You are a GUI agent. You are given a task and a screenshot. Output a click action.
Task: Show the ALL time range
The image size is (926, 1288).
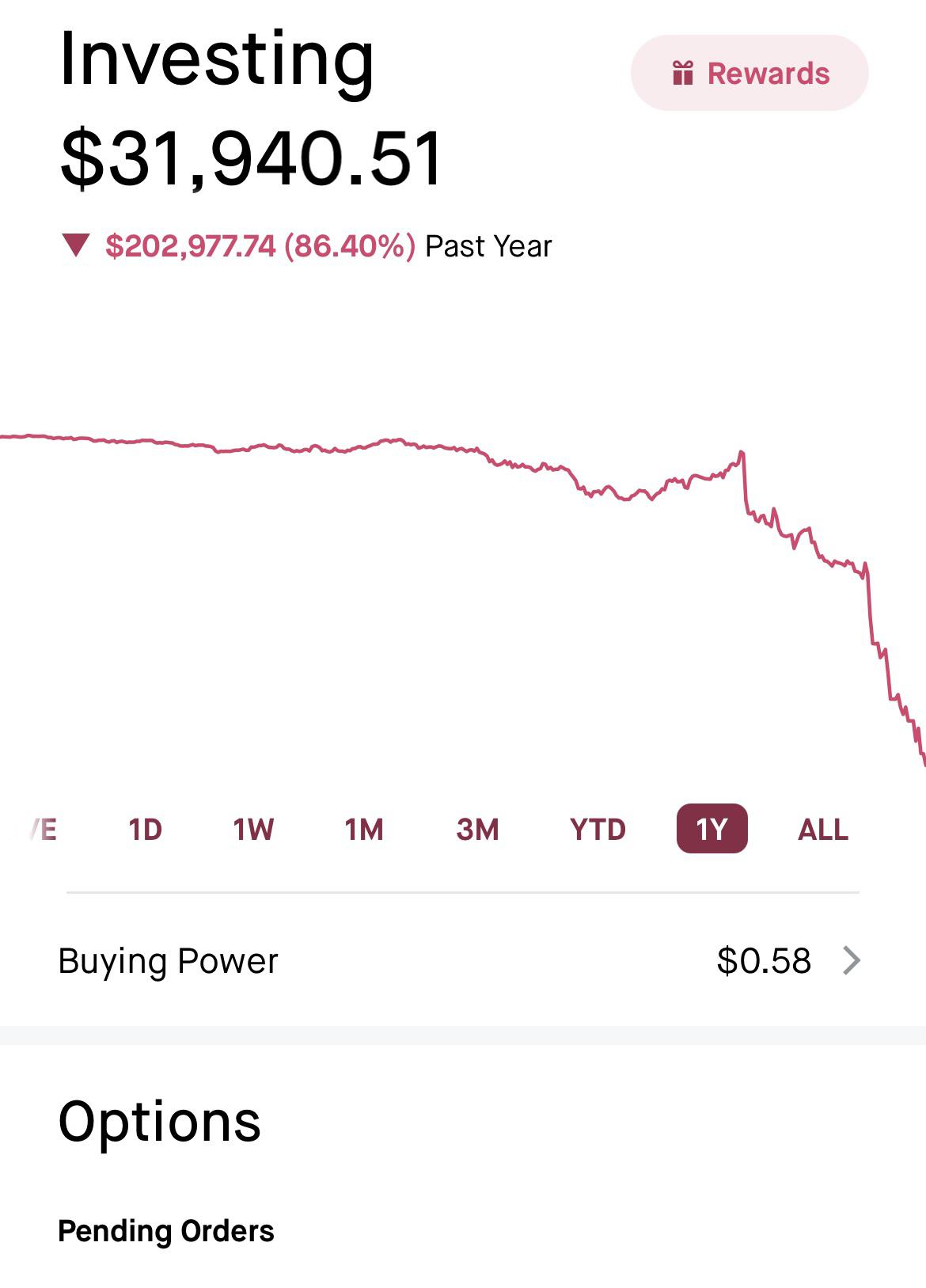[x=823, y=829]
